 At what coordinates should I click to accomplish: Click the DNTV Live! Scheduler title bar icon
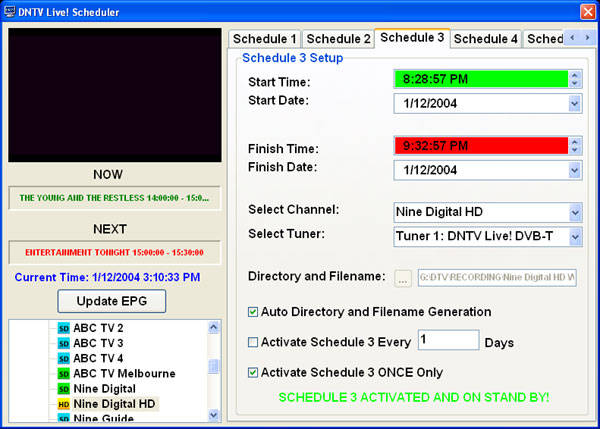pyautogui.click(x=10, y=12)
